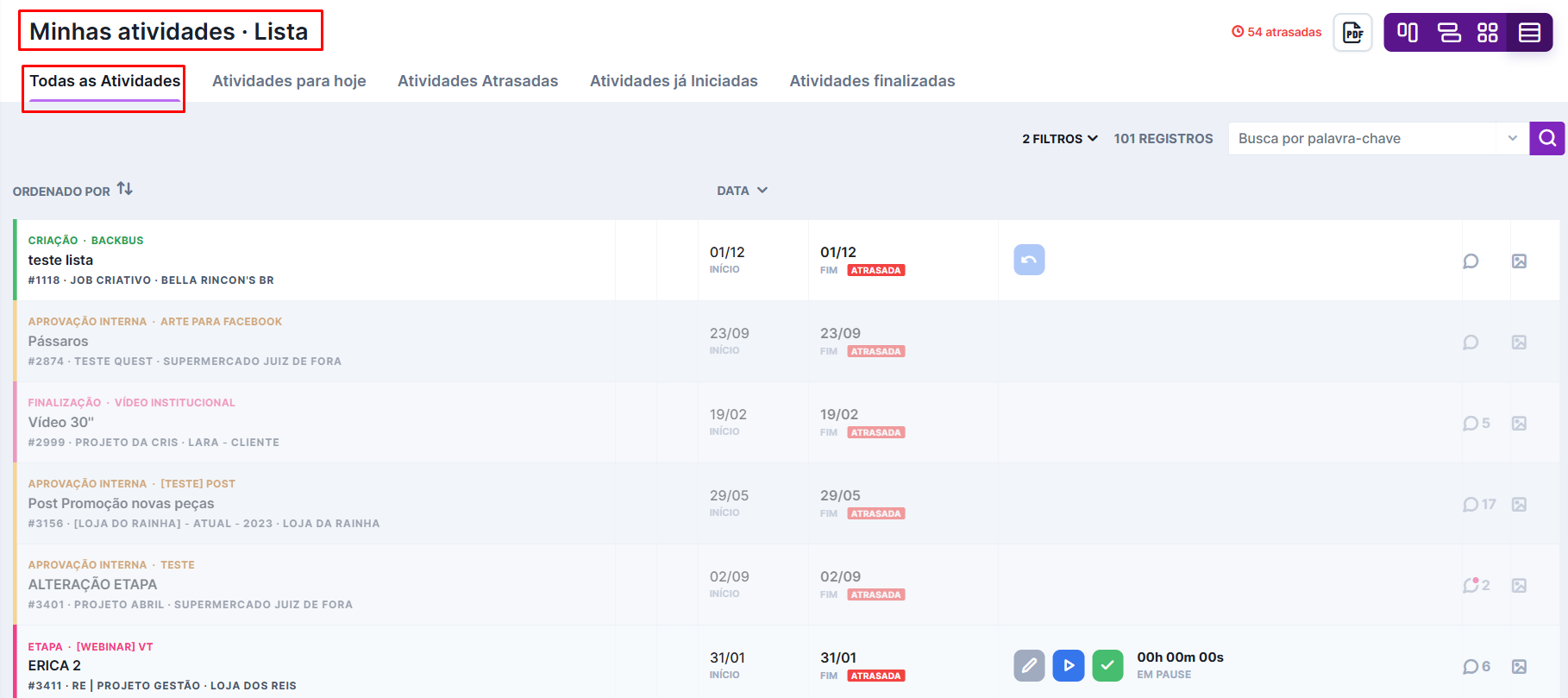Export the list as PDF
The image size is (1568, 698).
tap(1352, 33)
